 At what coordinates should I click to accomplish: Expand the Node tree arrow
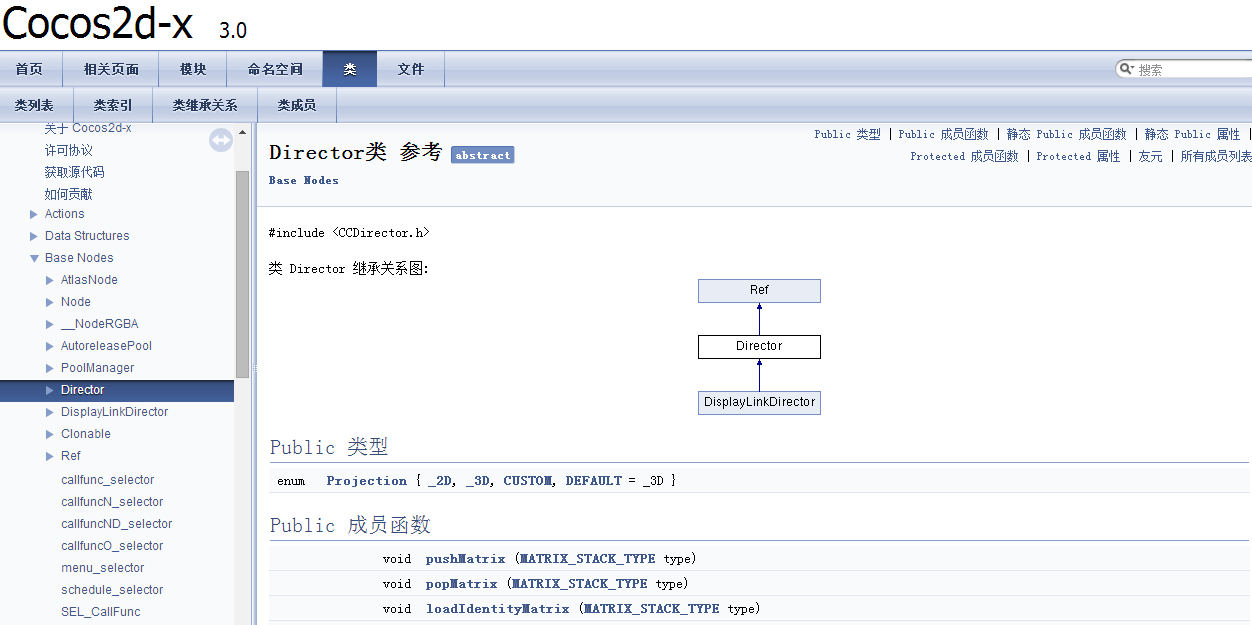click(x=51, y=302)
